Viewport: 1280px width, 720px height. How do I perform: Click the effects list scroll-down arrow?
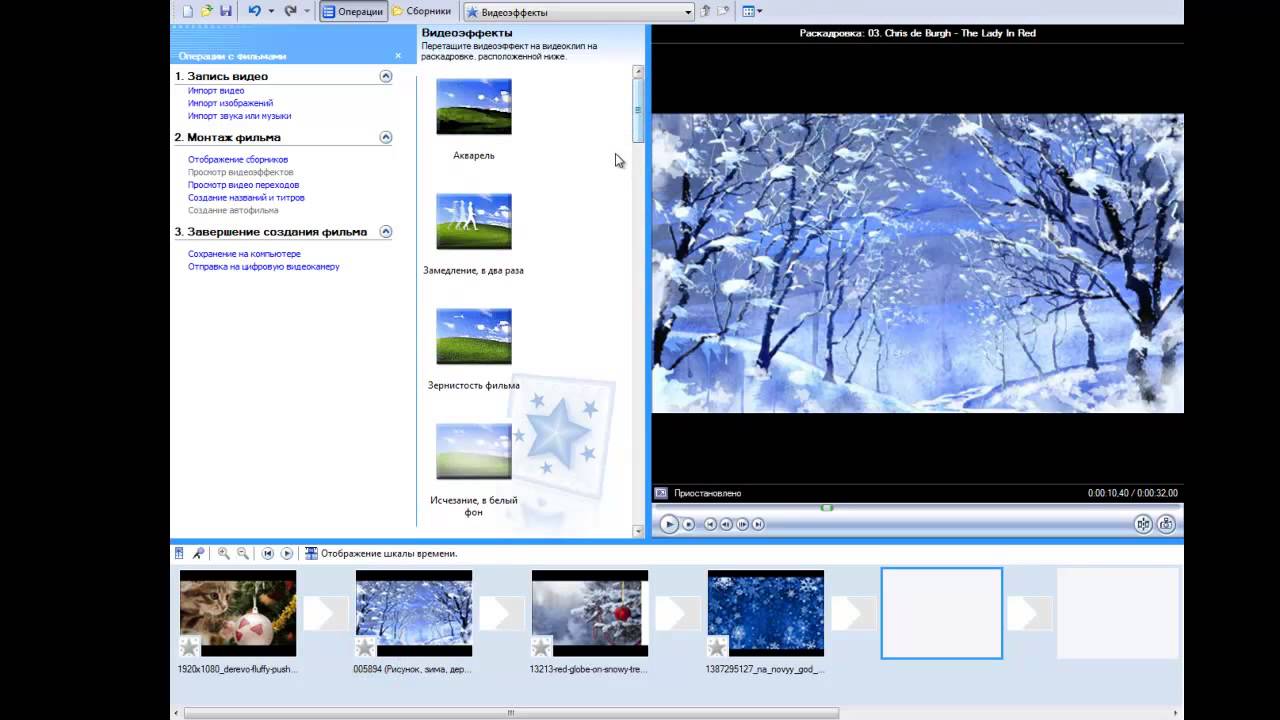click(638, 532)
